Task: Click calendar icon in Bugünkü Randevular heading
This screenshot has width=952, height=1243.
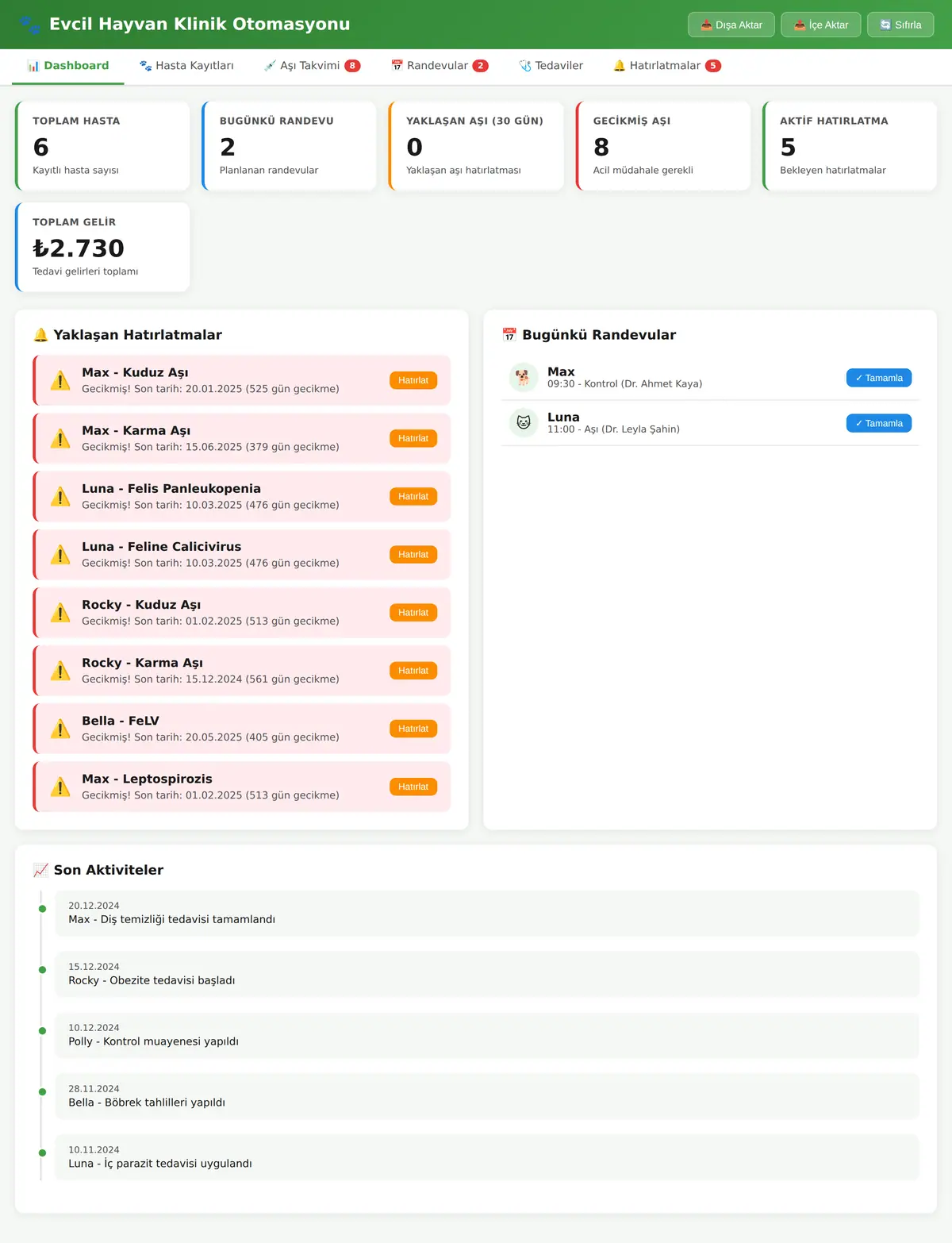Action: [509, 335]
